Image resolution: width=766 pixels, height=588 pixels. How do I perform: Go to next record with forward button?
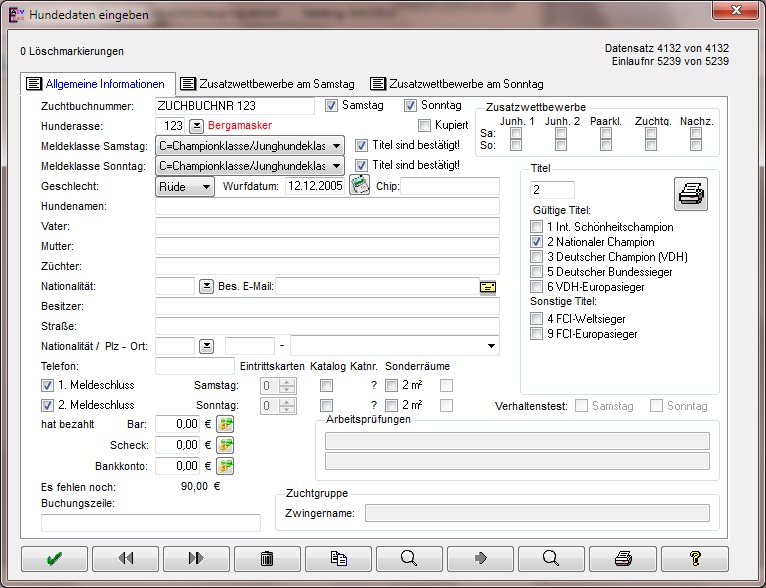(196, 559)
